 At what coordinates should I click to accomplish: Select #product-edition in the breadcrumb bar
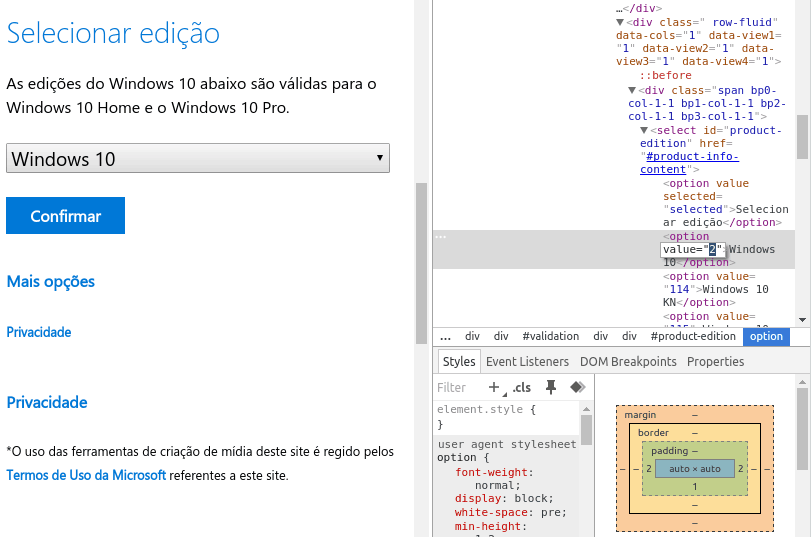pos(693,336)
